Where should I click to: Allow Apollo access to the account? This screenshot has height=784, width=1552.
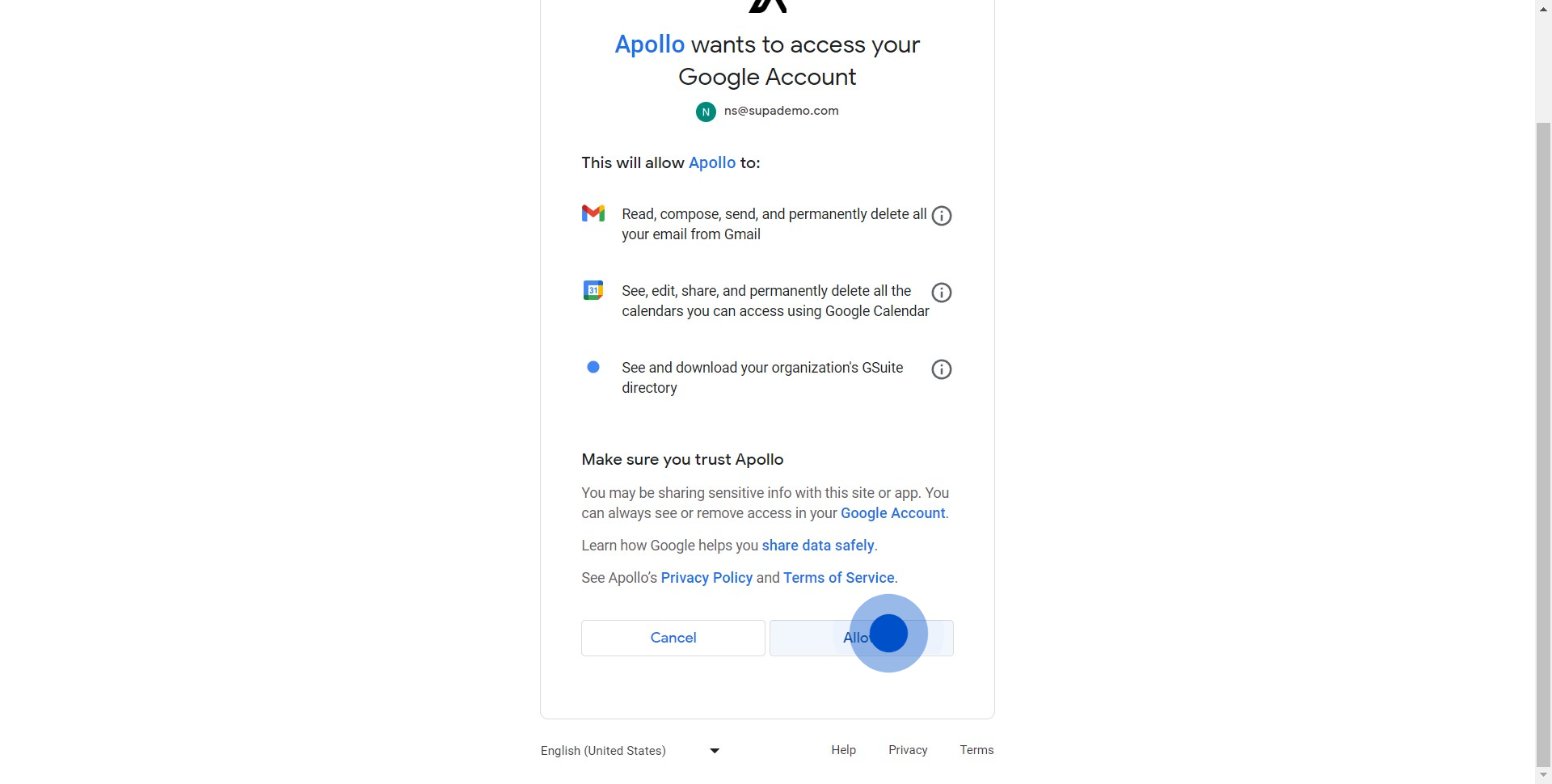point(862,638)
